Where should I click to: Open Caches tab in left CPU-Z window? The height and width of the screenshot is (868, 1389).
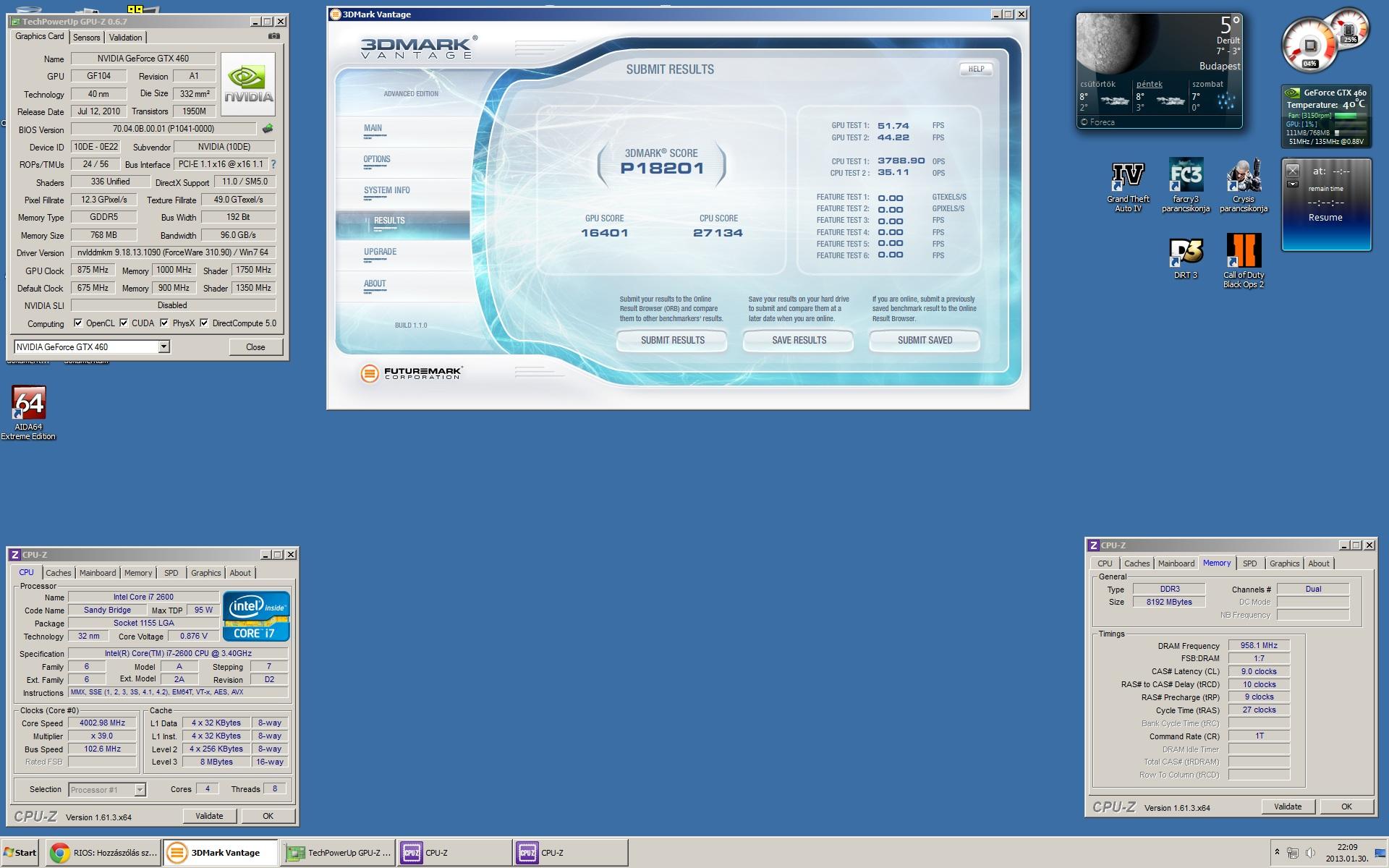pos(59,573)
